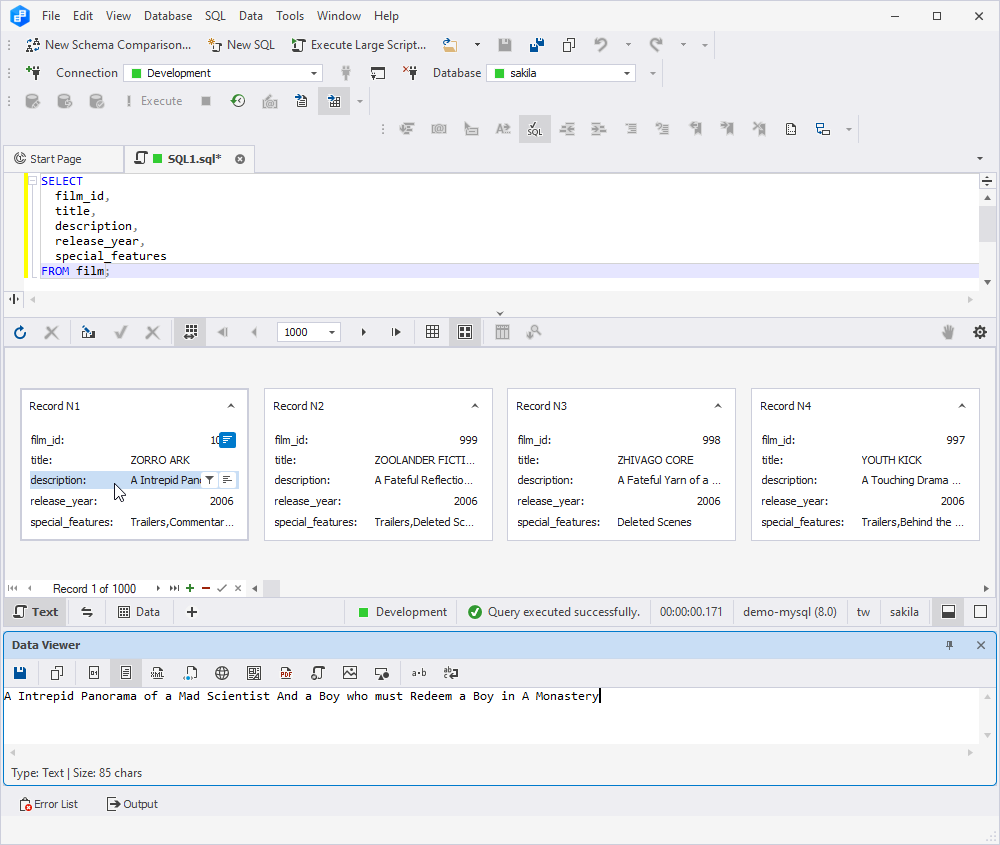The width and height of the screenshot is (1000, 845).
Task: Click filter icon in description field of Record N1
Action: 209,480
